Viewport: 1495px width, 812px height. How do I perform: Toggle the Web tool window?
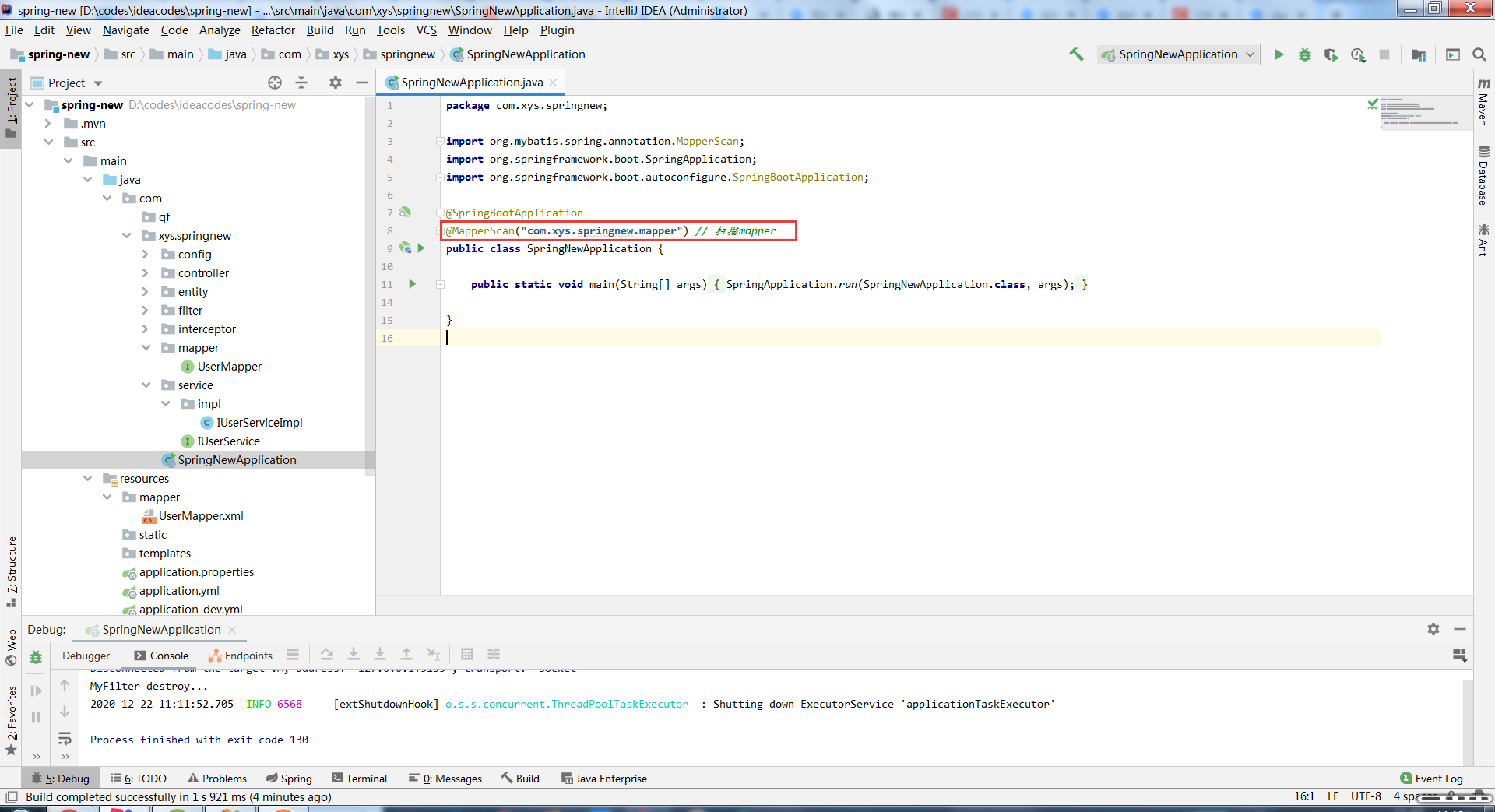tap(11, 647)
